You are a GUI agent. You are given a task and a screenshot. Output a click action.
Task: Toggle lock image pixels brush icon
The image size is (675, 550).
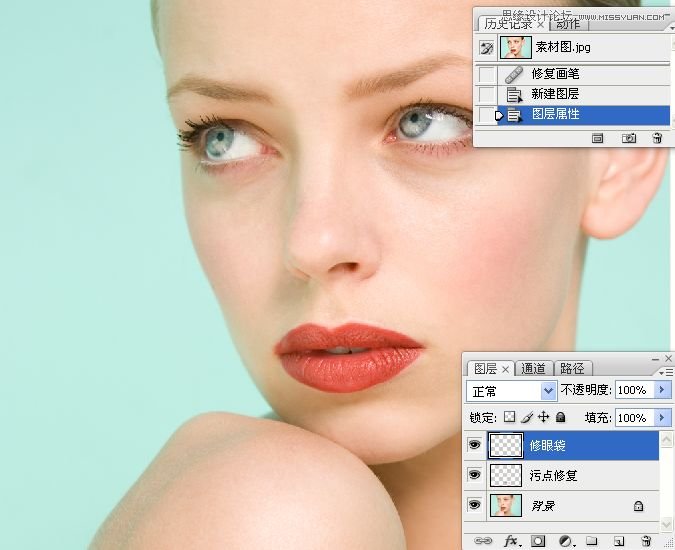pyautogui.click(x=527, y=417)
